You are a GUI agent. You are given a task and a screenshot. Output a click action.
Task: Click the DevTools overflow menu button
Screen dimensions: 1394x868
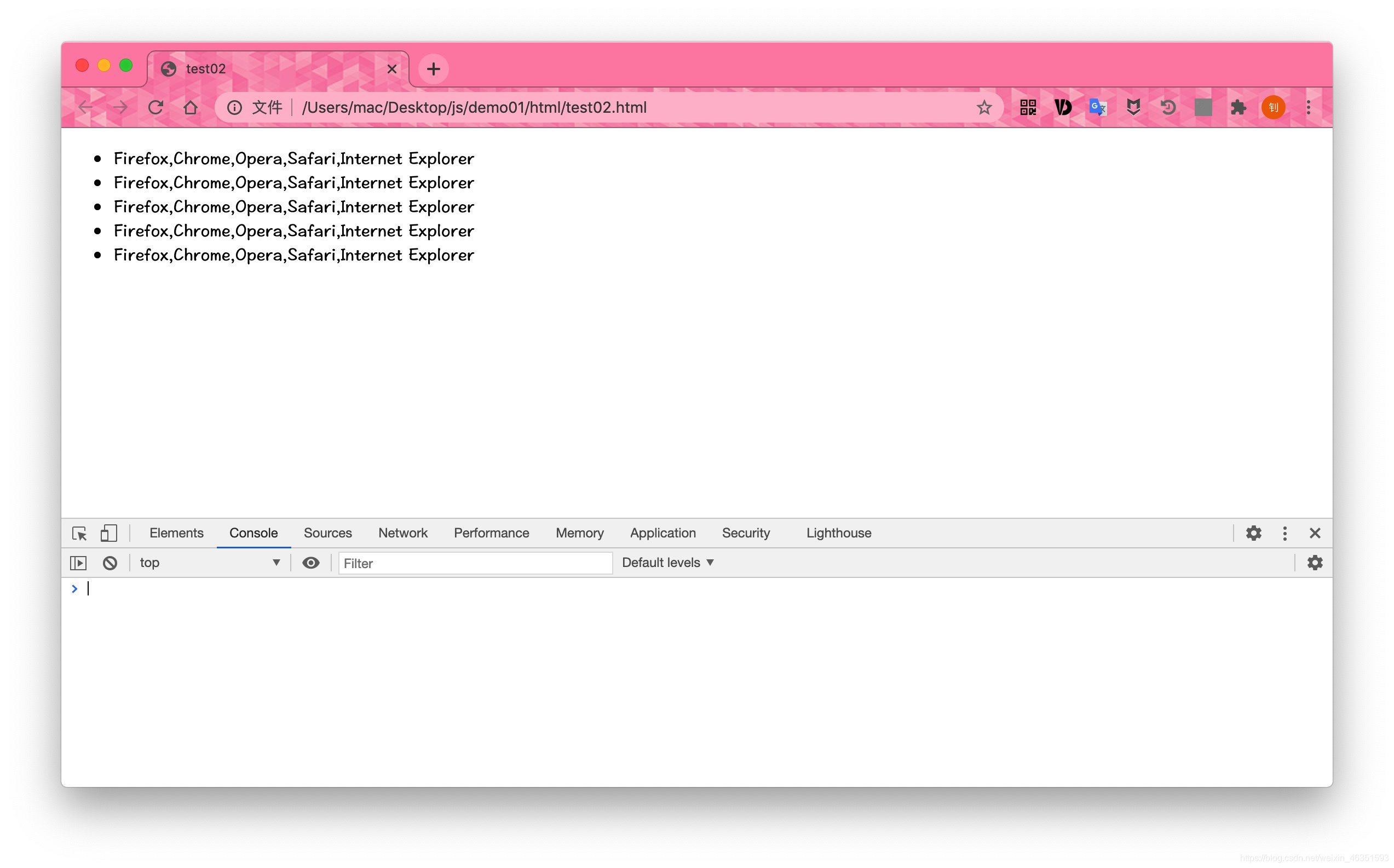point(1284,532)
